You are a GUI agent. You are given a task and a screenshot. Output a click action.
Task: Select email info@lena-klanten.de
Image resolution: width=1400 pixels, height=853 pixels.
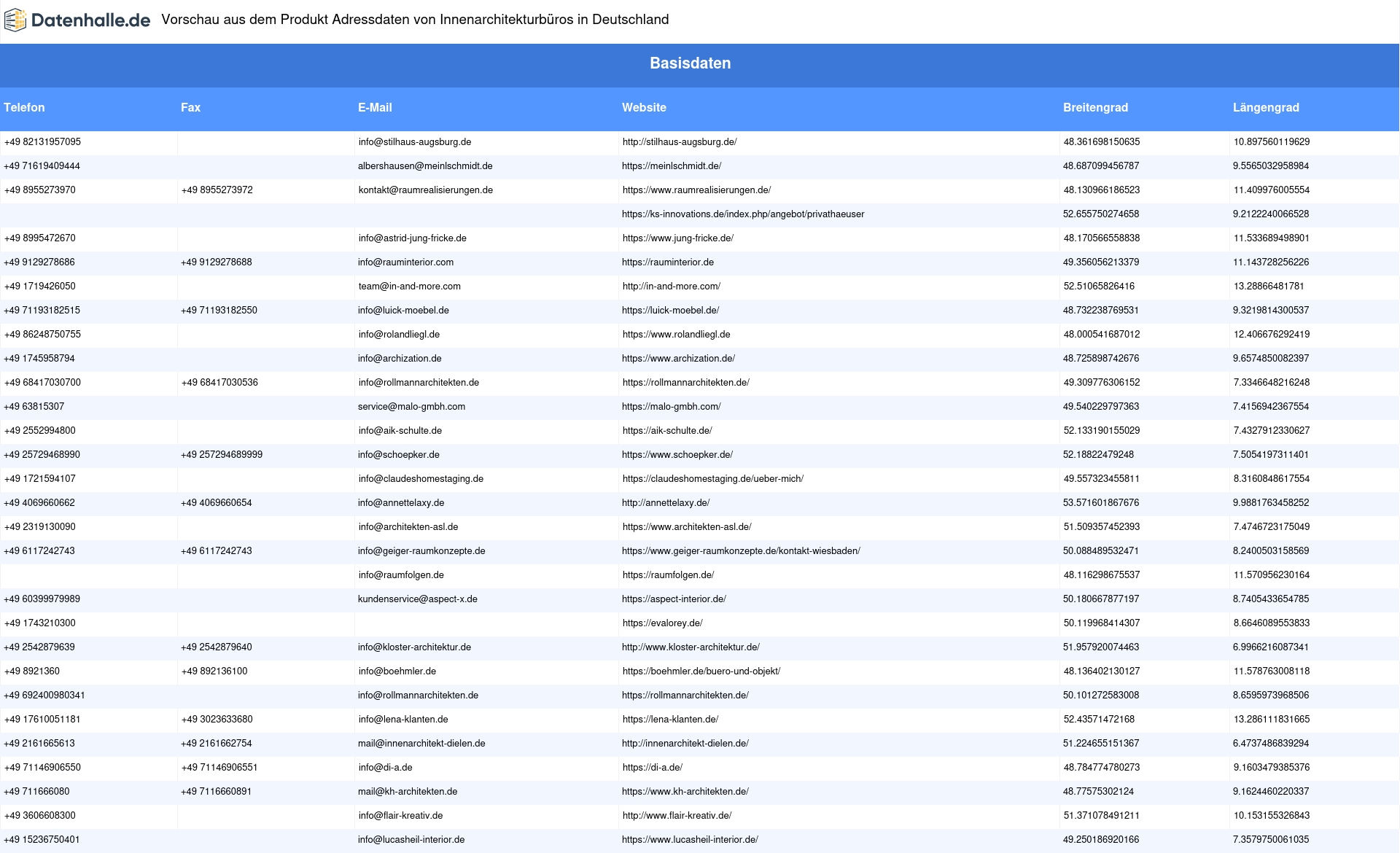point(403,720)
